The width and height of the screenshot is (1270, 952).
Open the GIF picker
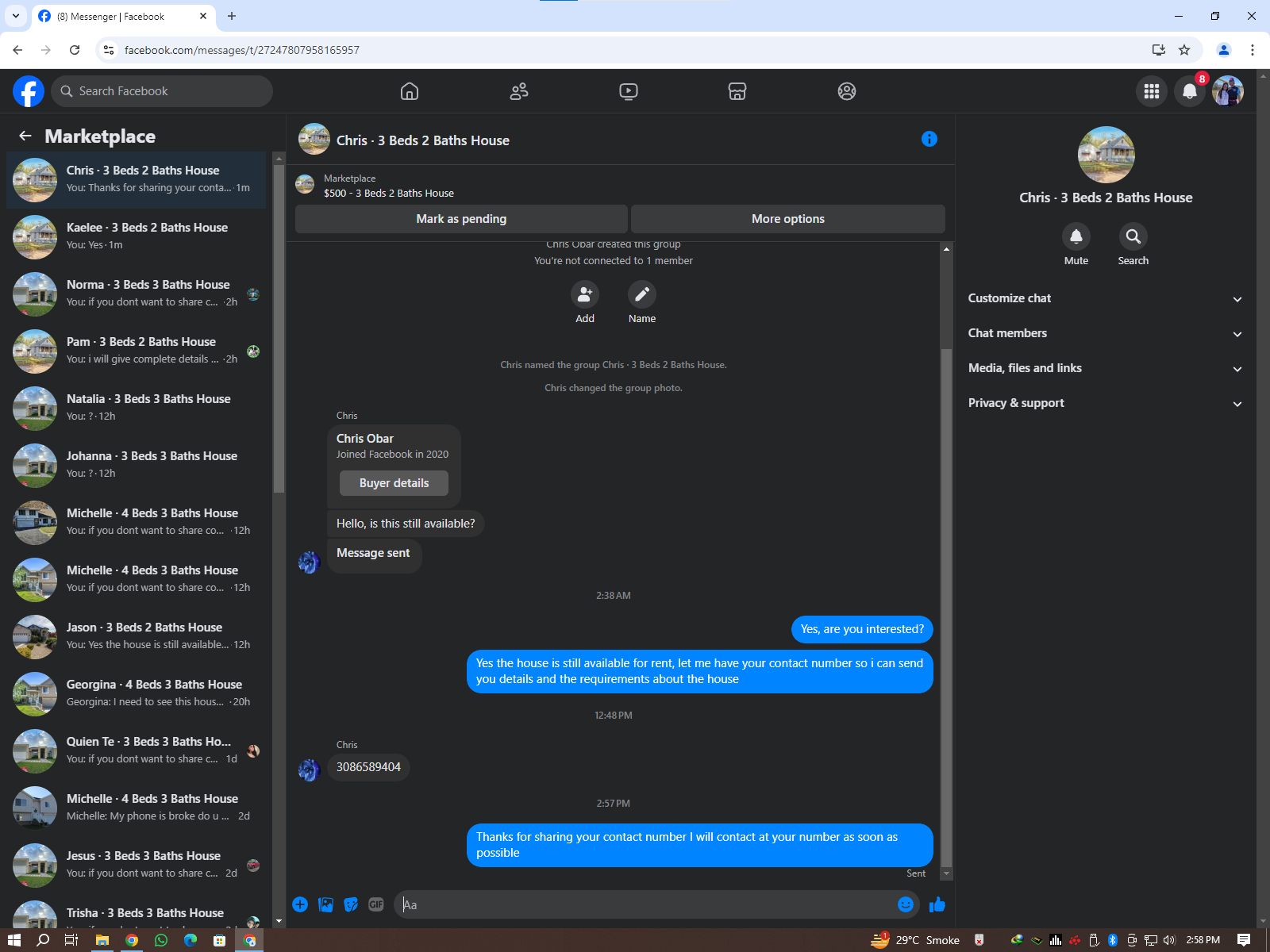point(376,904)
